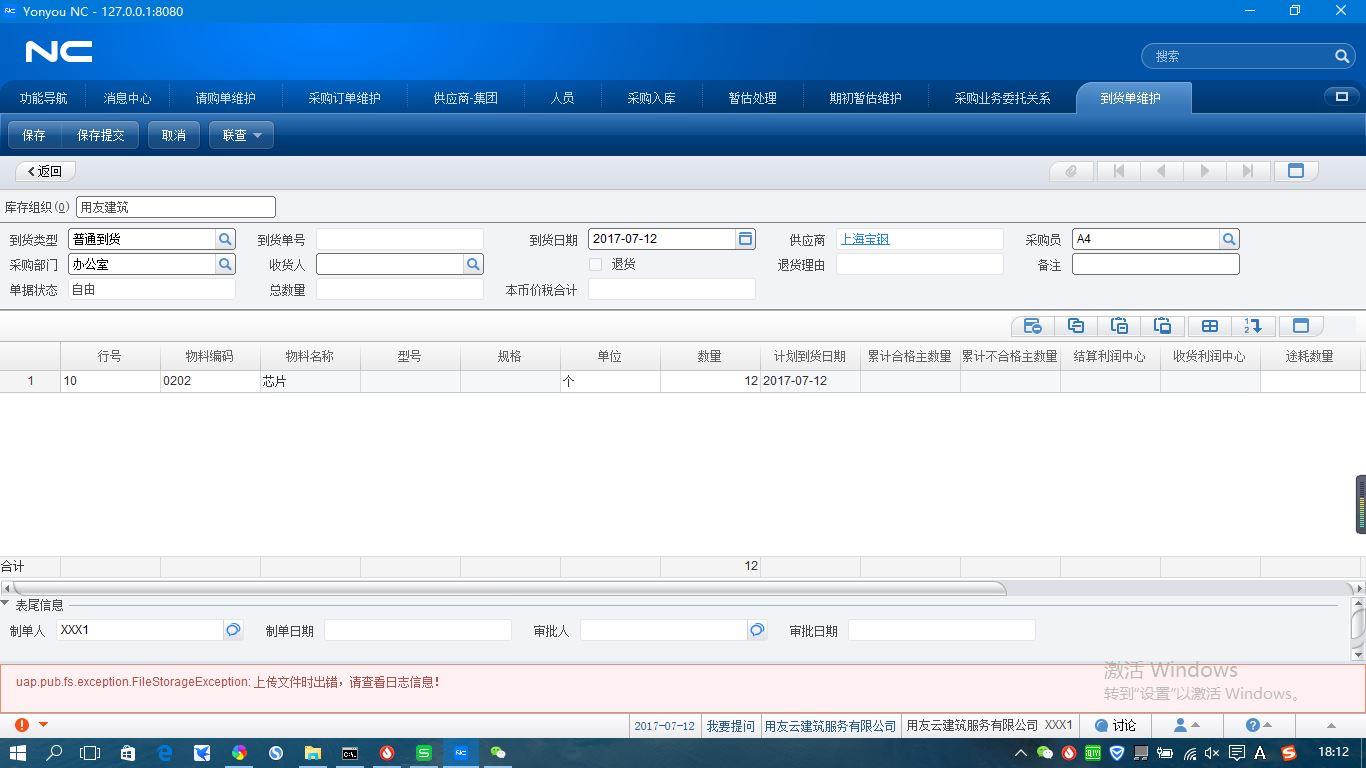Image resolution: width=1366 pixels, height=768 pixels.
Task: Expand the status bar up arrow
Action: (1330, 726)
